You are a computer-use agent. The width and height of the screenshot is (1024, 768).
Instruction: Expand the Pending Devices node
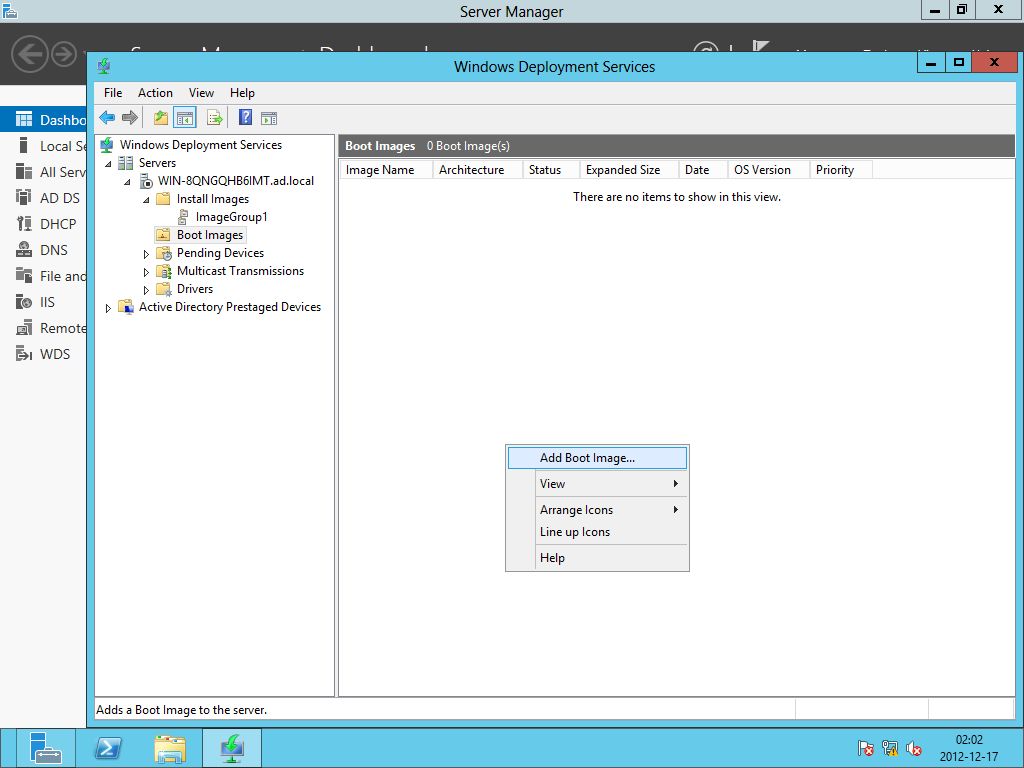(x=146, y=254)
